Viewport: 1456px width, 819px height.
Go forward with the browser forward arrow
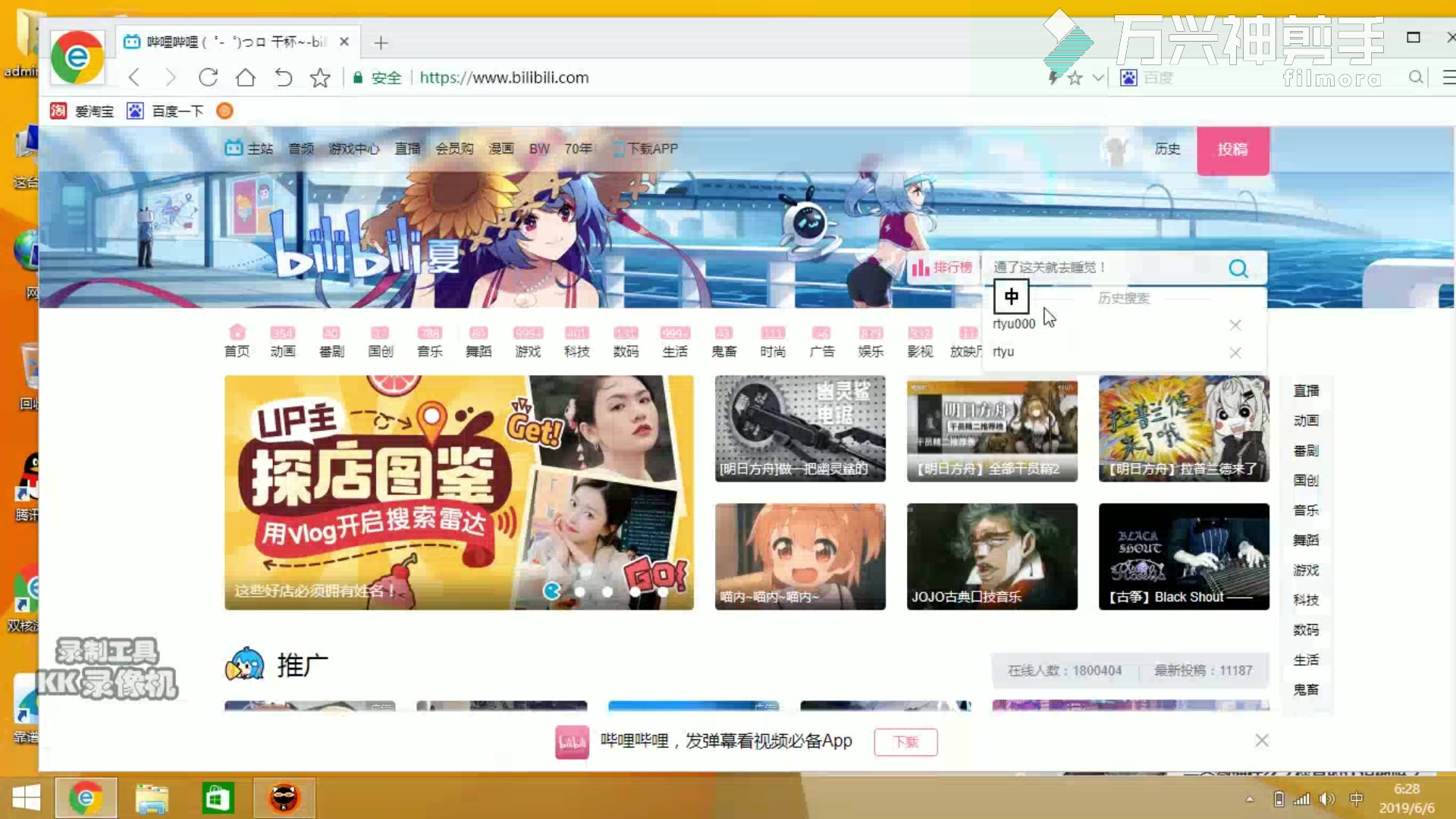(170, 77)
